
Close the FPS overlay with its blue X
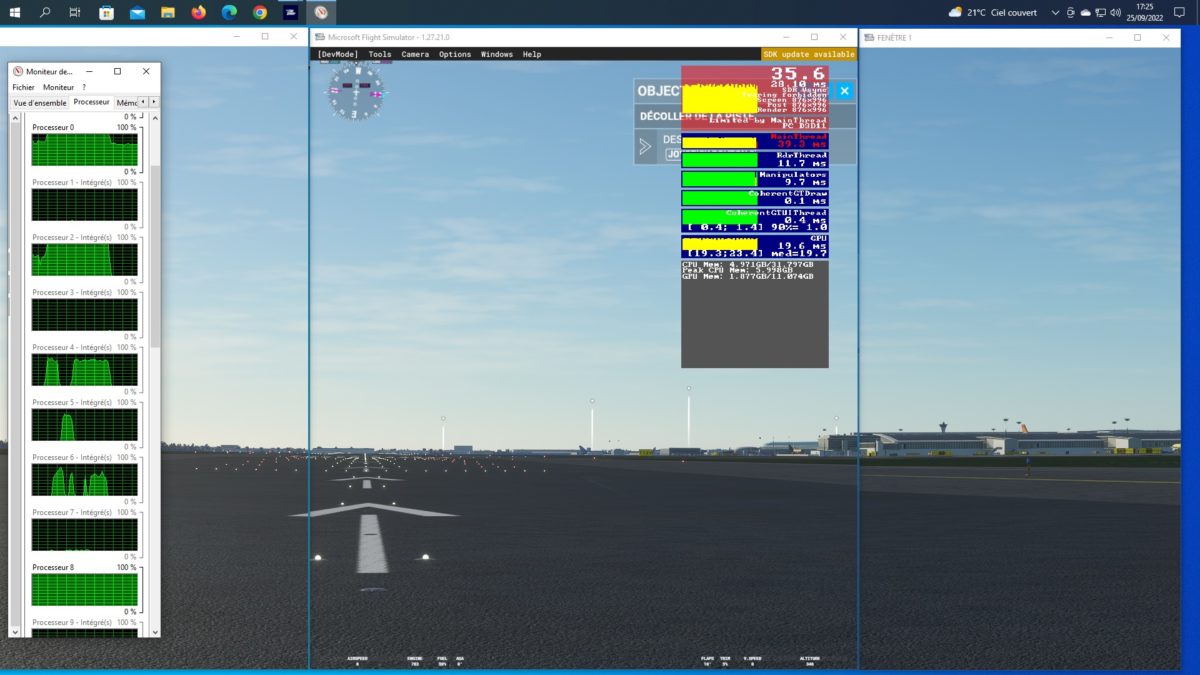(x=845, y=90)
